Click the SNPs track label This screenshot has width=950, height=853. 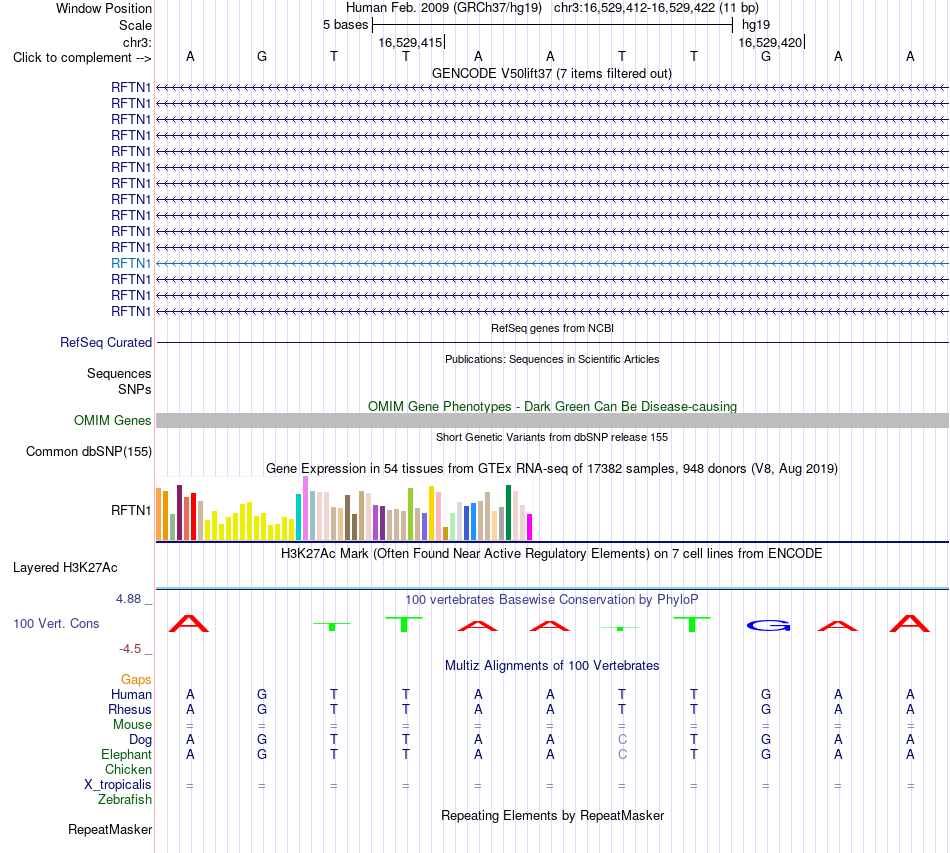pos(135,389)
